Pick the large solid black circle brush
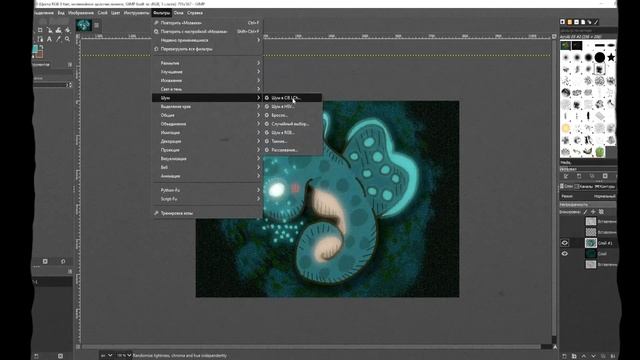640x360 pixels. coord(599,57)
